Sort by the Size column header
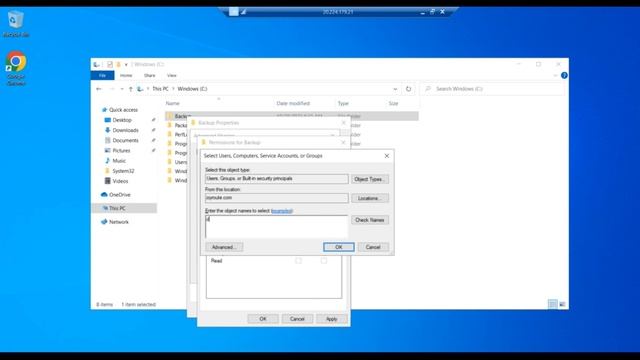Image resolution: width=640 pixels, height=360 pixels. pos(393,103)
